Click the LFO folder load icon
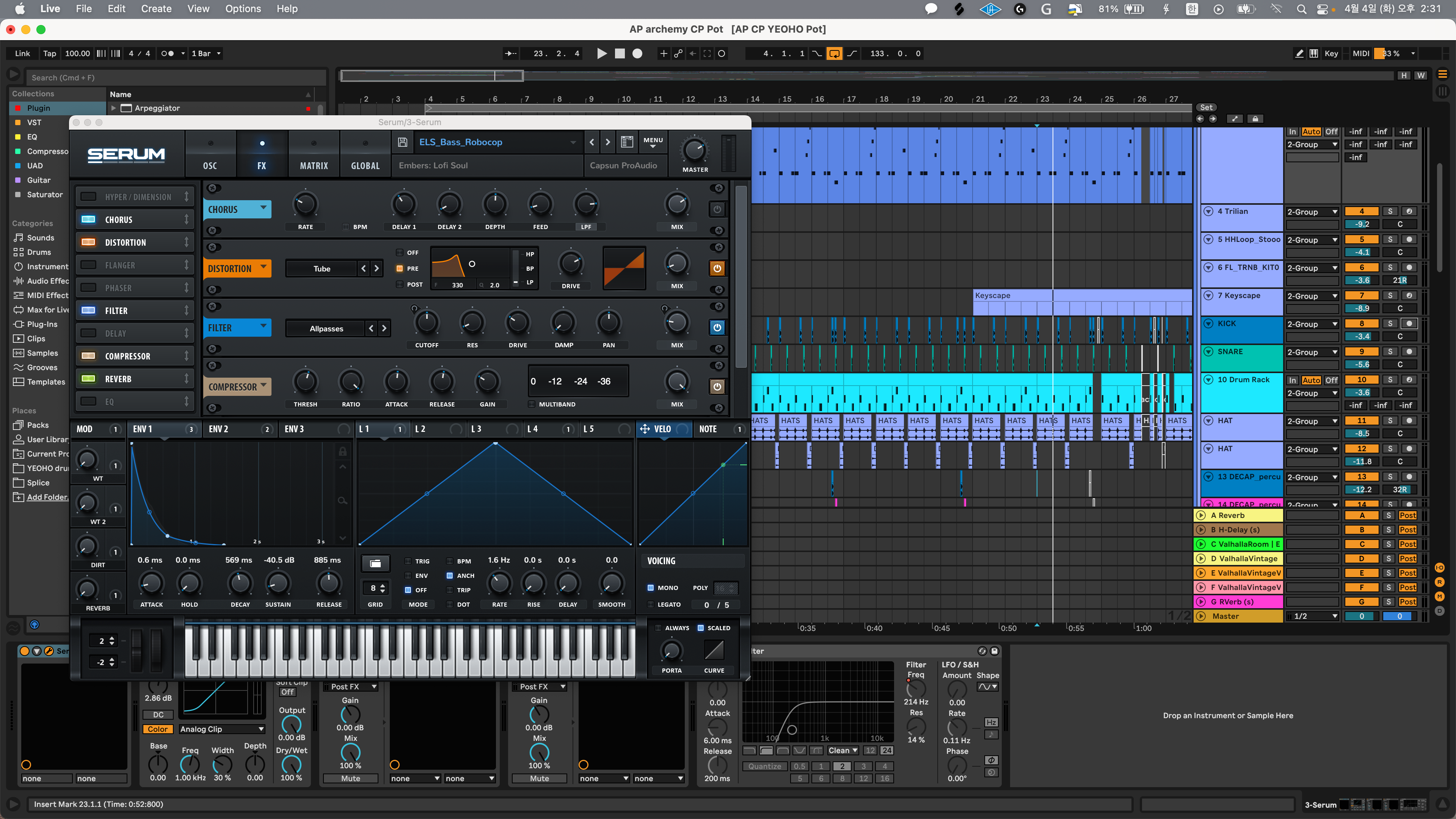Screen dimensions: 1456x819 (x=375, y=563)
